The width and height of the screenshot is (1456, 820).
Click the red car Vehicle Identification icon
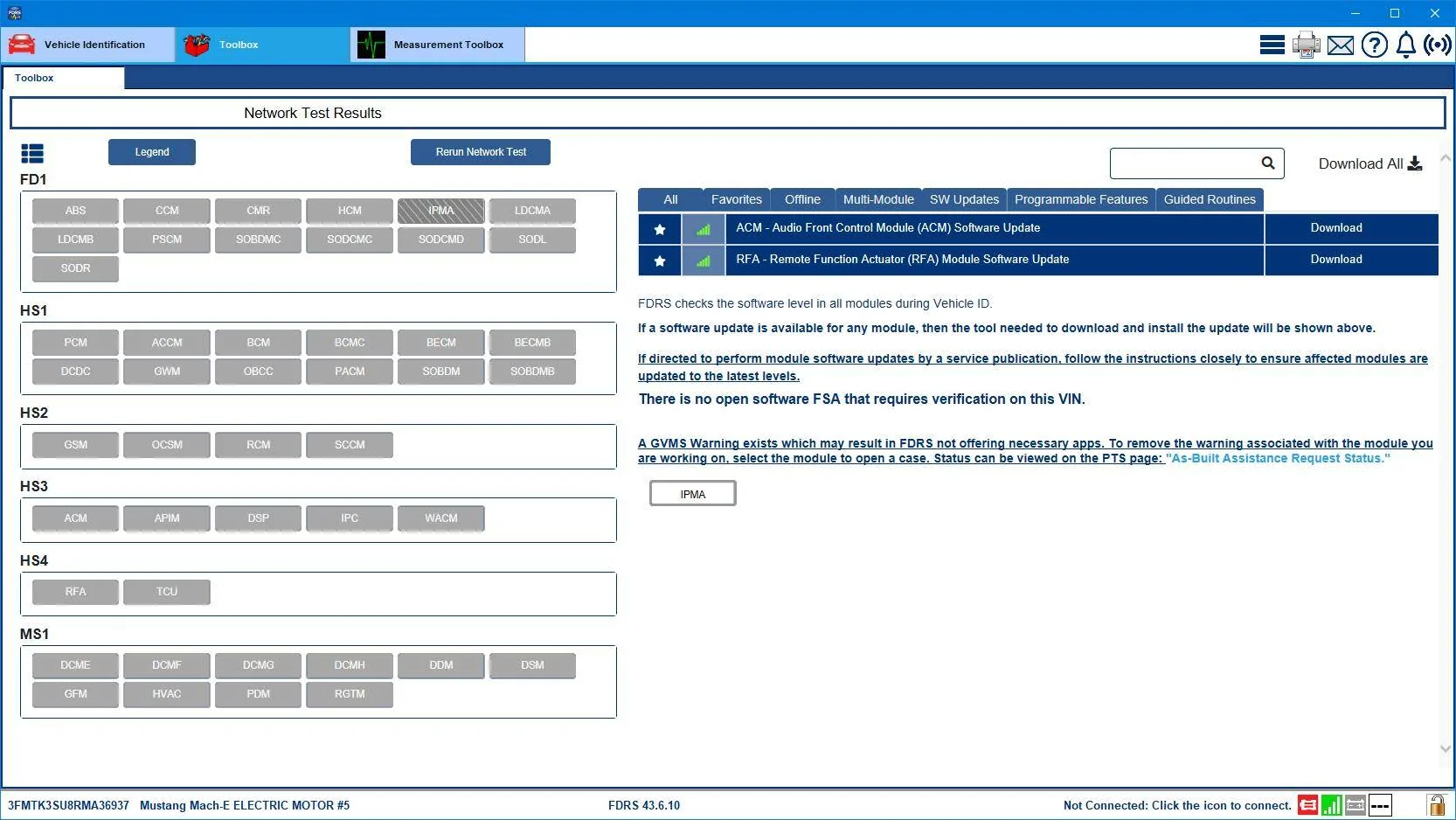[x=22, y=45]
